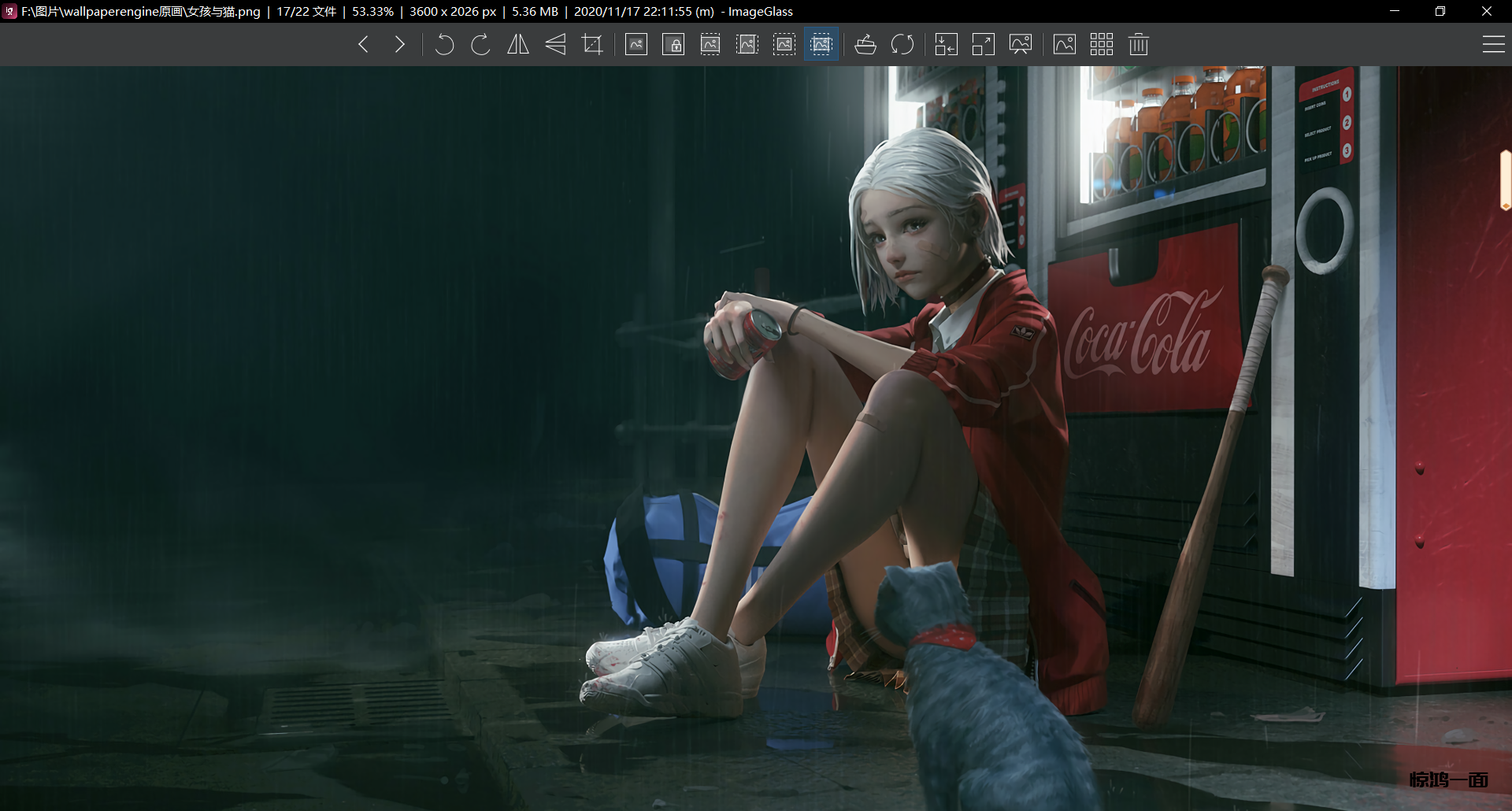Enable Scale to width zoom mode
1512x811 pixels.
(x=710, y=45)
